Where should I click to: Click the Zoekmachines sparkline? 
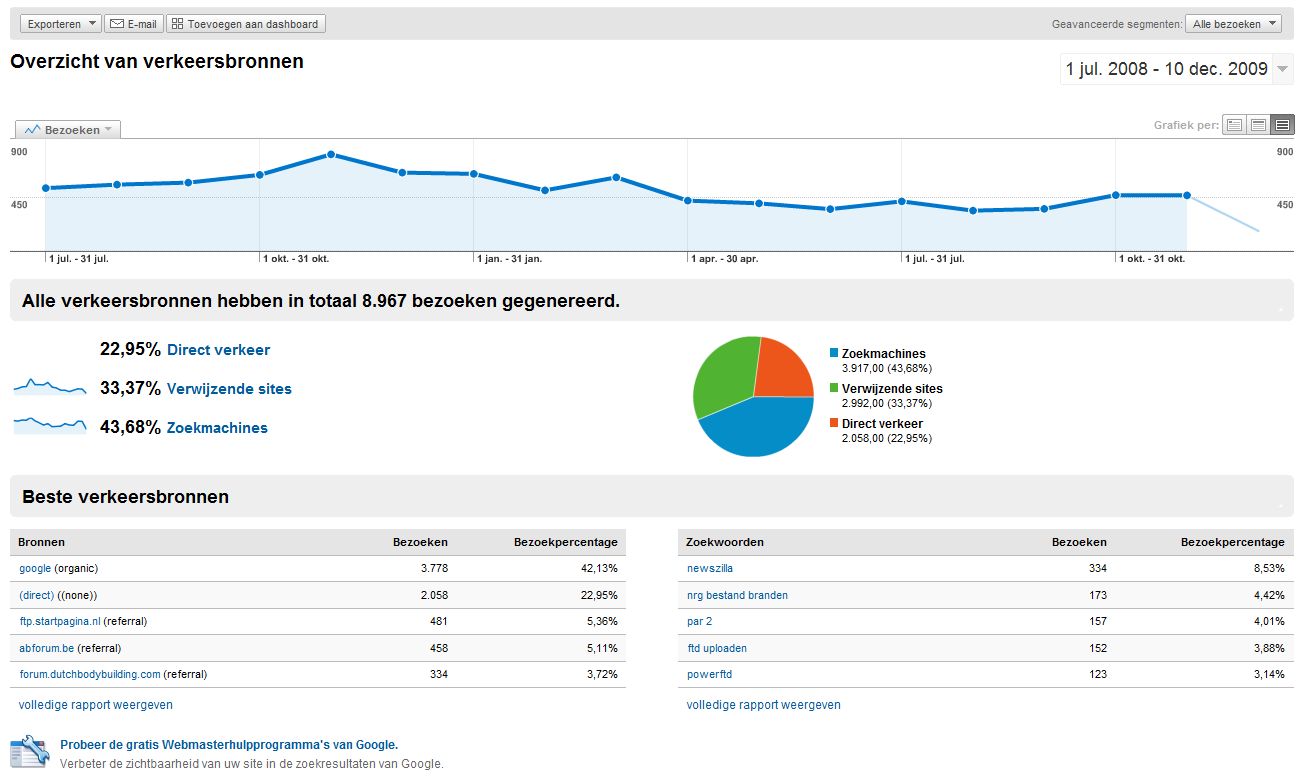pos(50,425)
